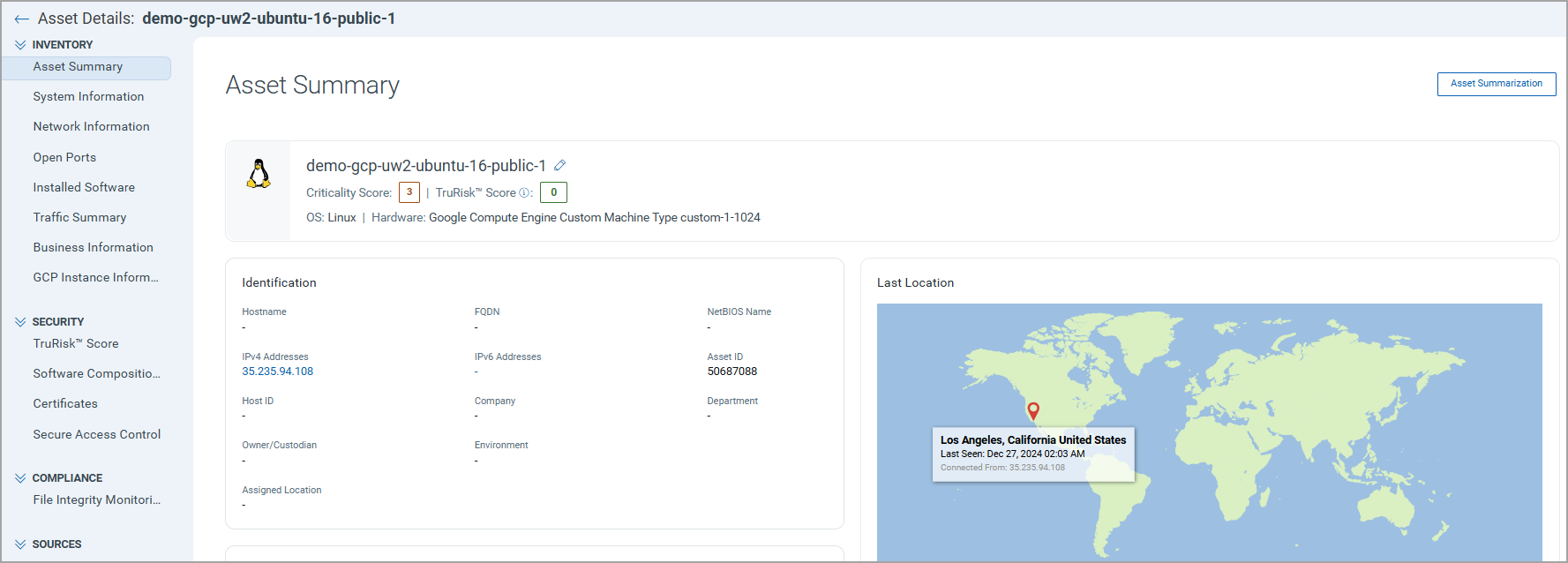Click the Los Angeles location tooltip
Image resolution: width=1568 pixels, height=563 pixels.
click(x=1033, y=454)
